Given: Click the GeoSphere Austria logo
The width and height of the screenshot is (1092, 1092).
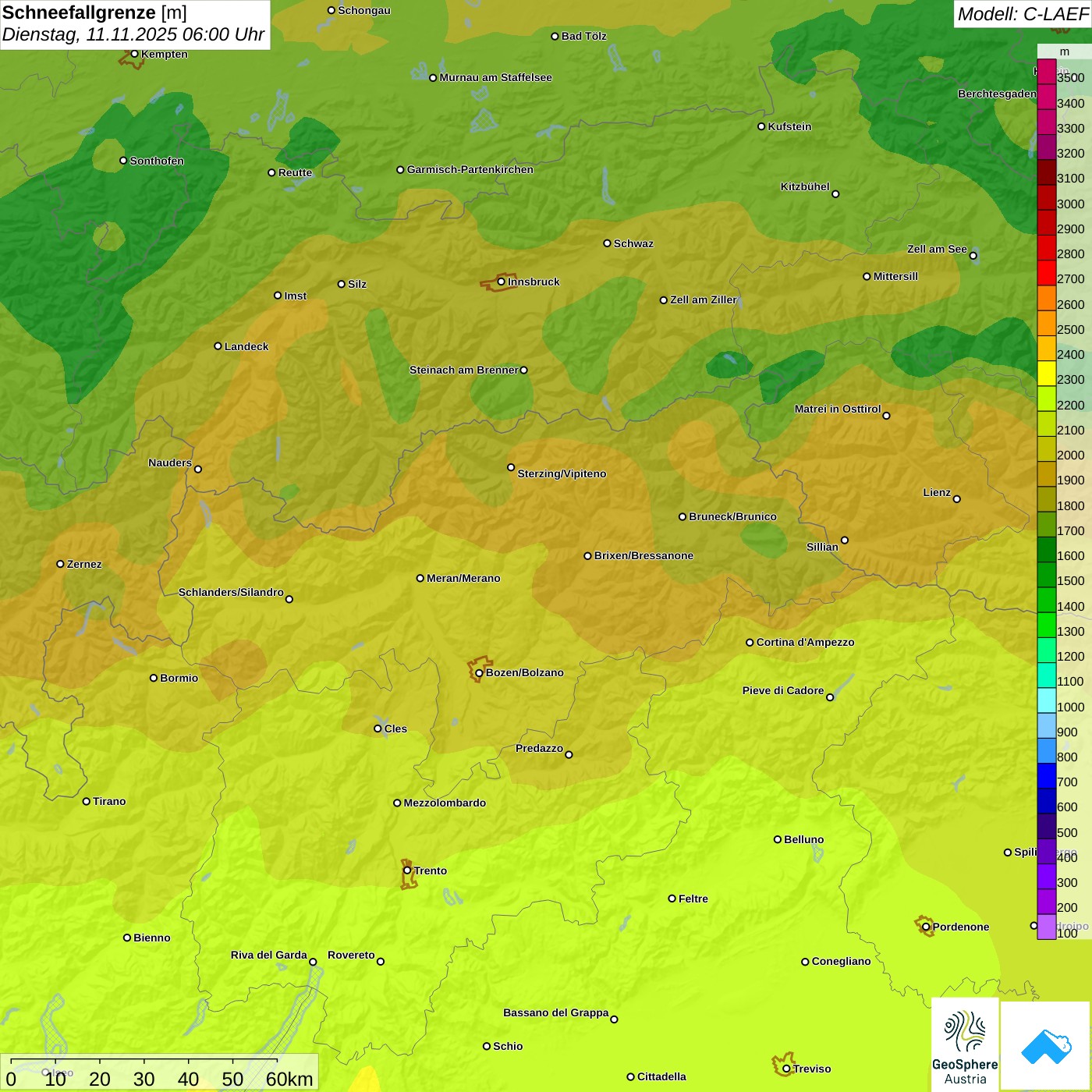Looking at the screenshot, I should [x=965, y=1044].
